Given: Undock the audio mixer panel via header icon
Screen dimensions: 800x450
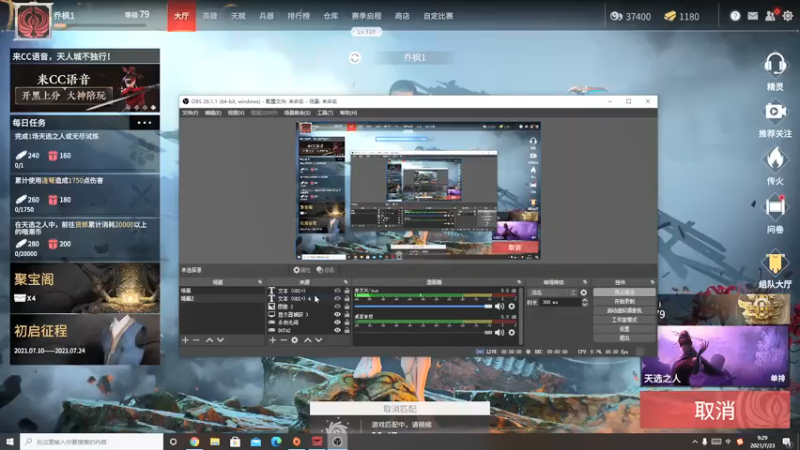Looking at the screenshot, I should [x=519, y=282].
